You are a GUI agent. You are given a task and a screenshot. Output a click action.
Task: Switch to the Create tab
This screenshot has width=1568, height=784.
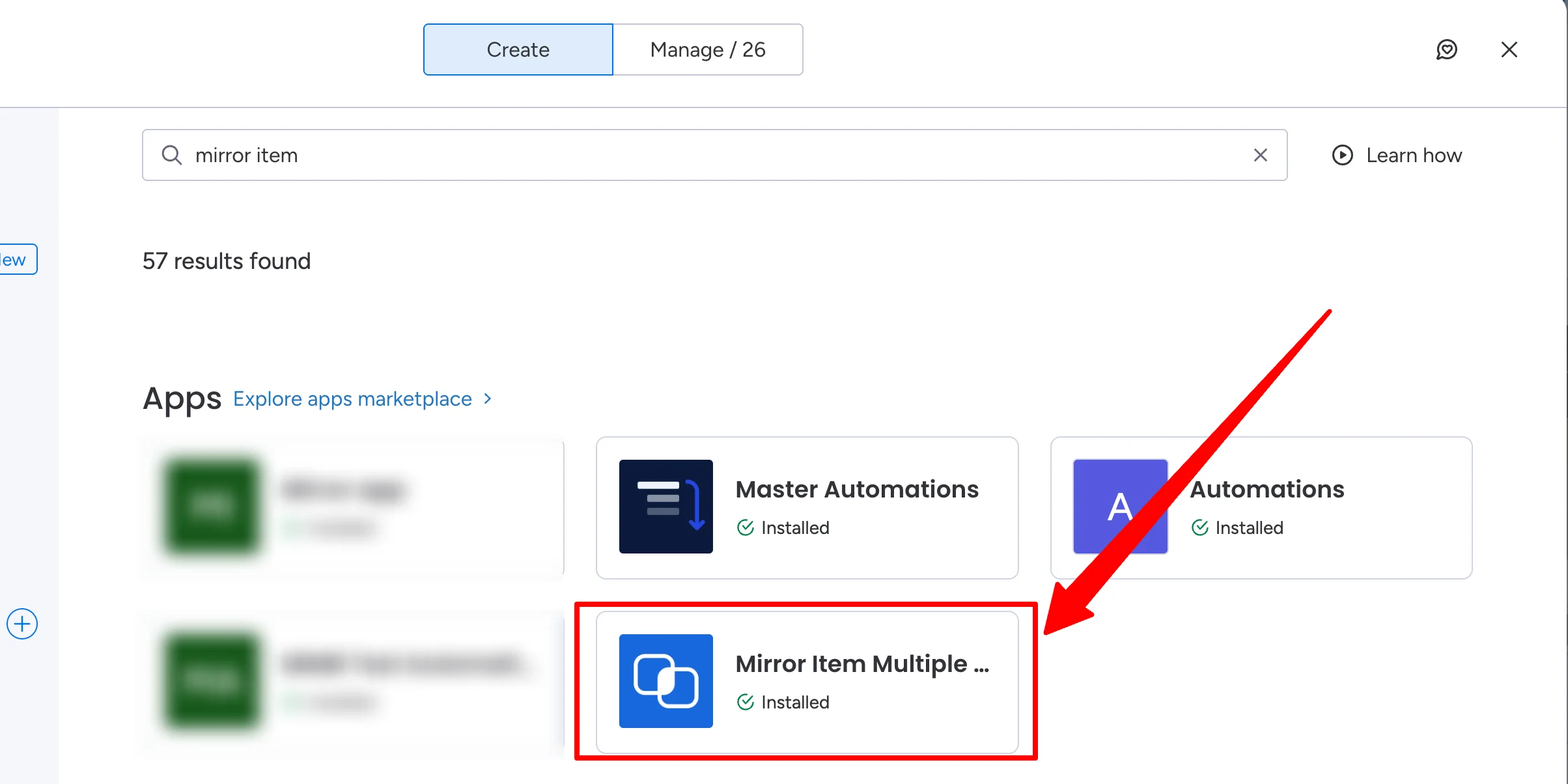coord(518,49)
